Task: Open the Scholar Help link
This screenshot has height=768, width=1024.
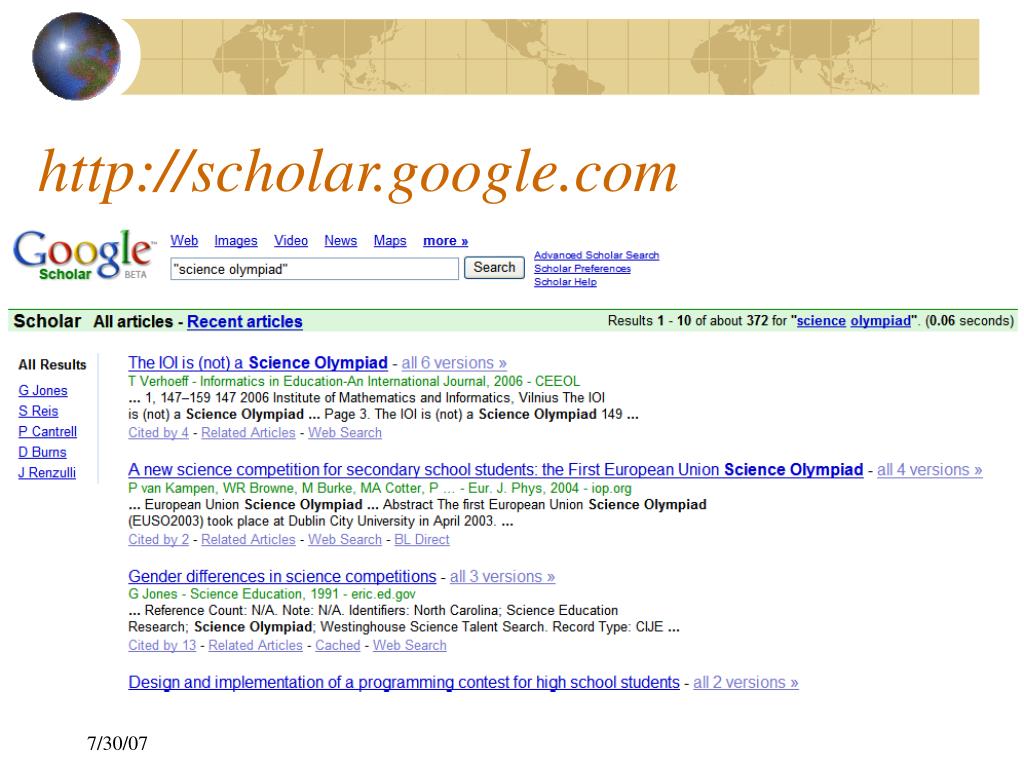Action: tap(565, 282)
